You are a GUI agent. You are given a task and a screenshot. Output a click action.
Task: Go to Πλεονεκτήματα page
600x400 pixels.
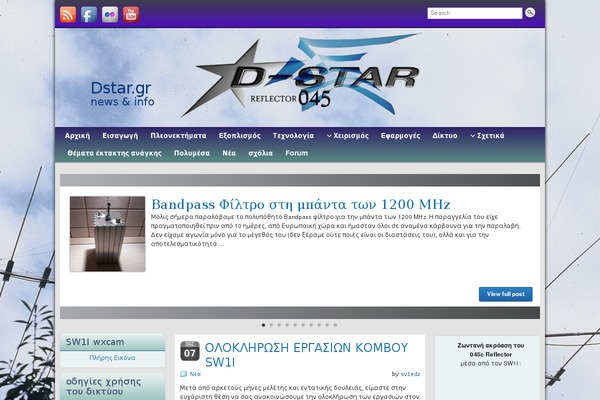(x=178, y=136)
